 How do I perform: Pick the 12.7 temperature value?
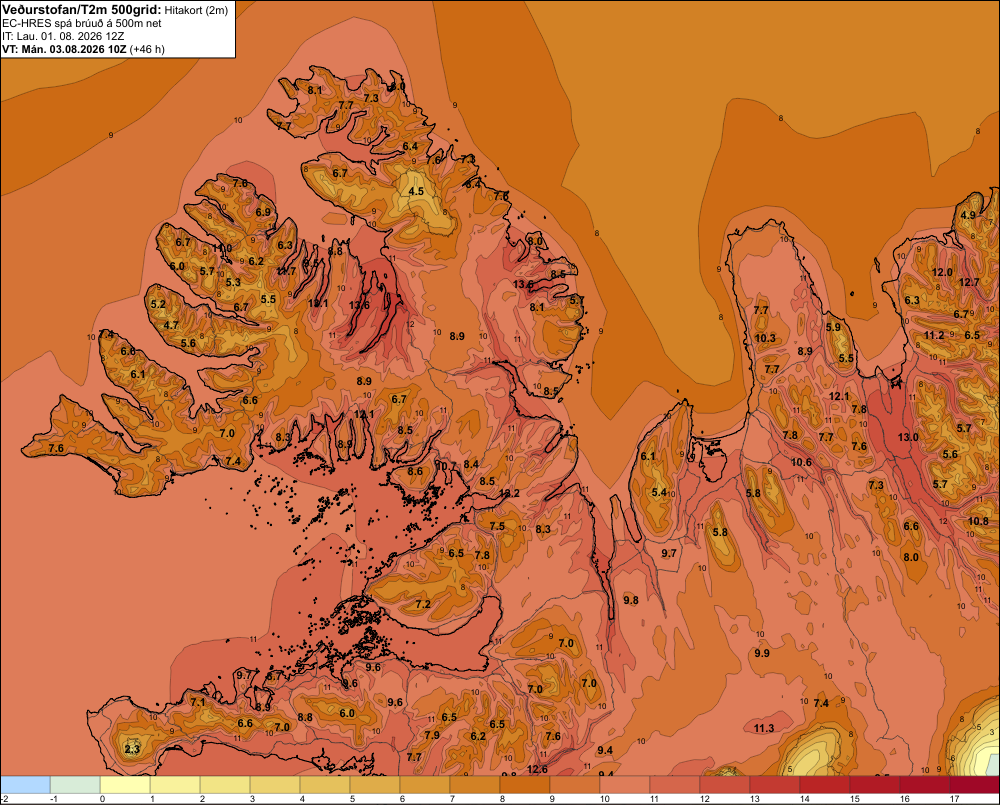(x=969, y=282)
